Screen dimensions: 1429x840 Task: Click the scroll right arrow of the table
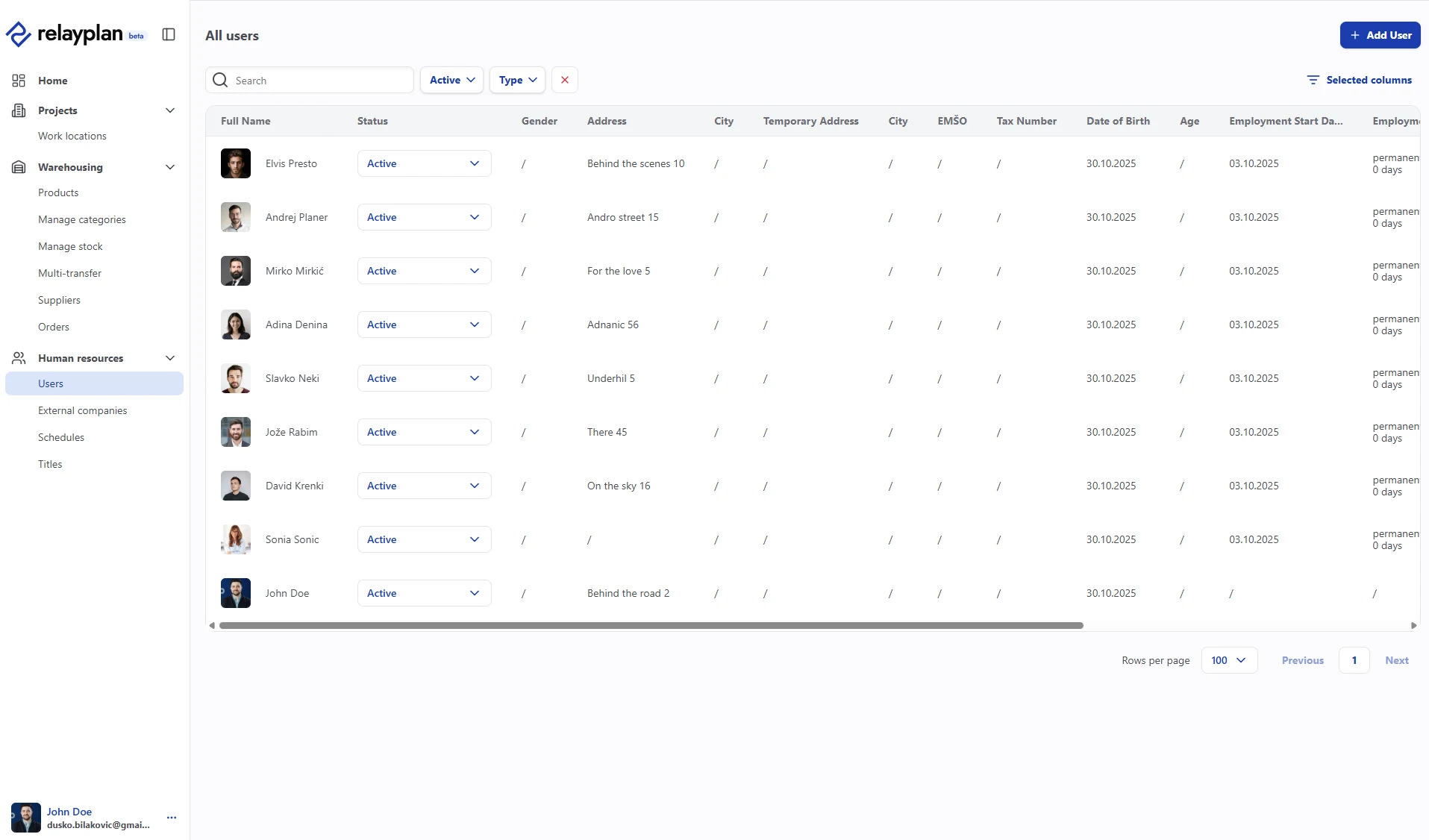[x=1414, y=626]
